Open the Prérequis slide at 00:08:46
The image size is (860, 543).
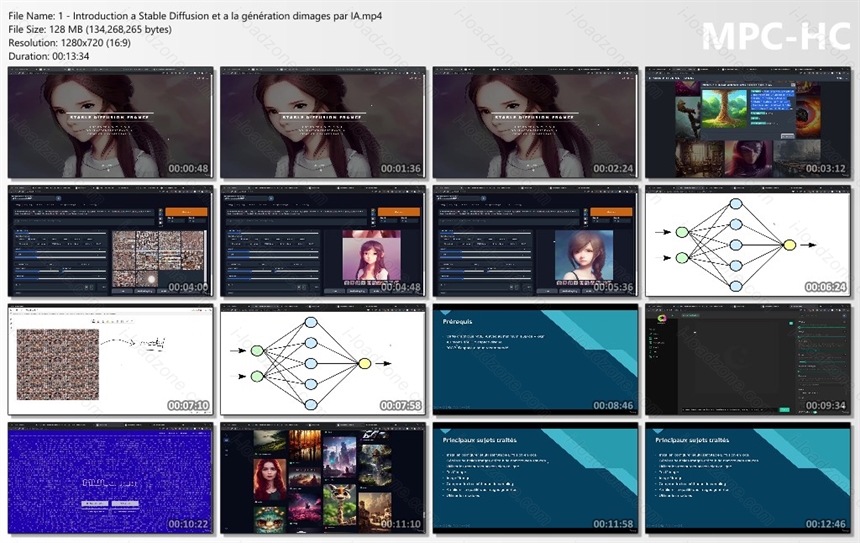point(535,359)
